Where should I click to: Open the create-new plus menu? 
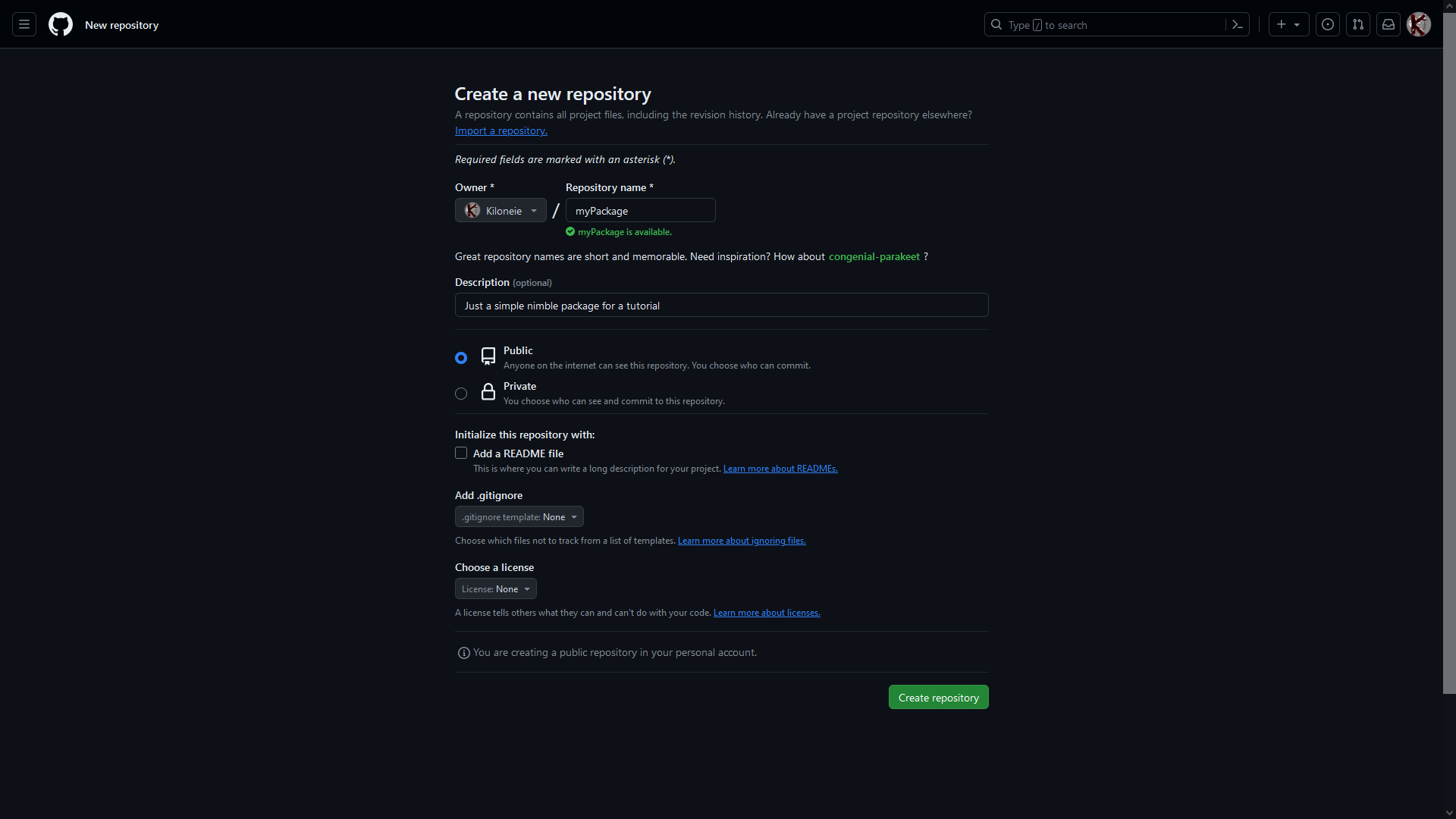1288,24
